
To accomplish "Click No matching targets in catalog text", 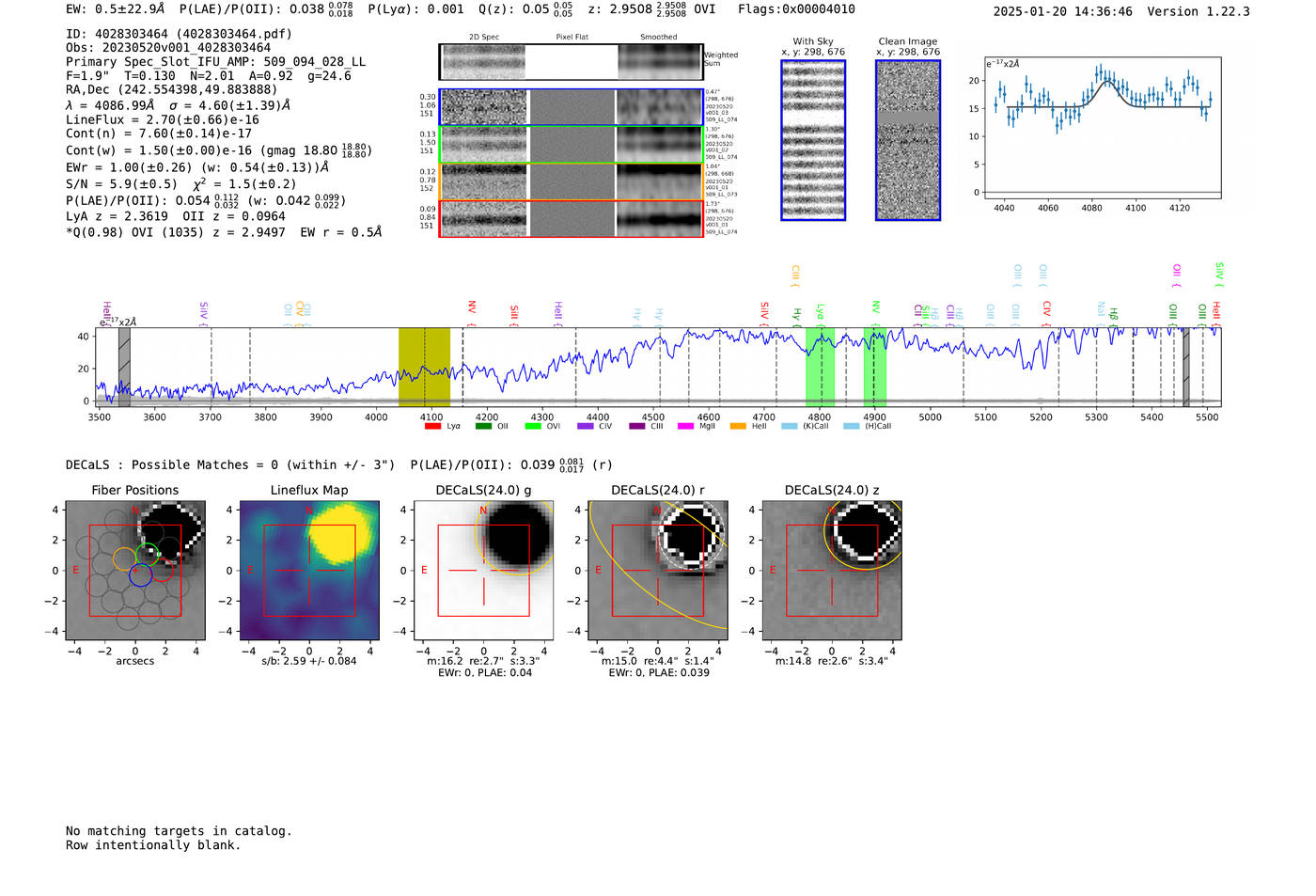I will point(179,831).
